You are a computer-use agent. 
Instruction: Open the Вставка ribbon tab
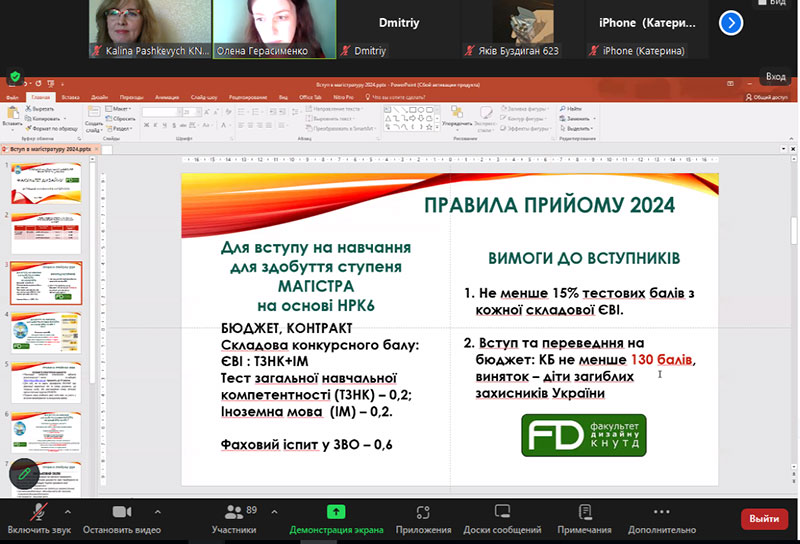70,97
